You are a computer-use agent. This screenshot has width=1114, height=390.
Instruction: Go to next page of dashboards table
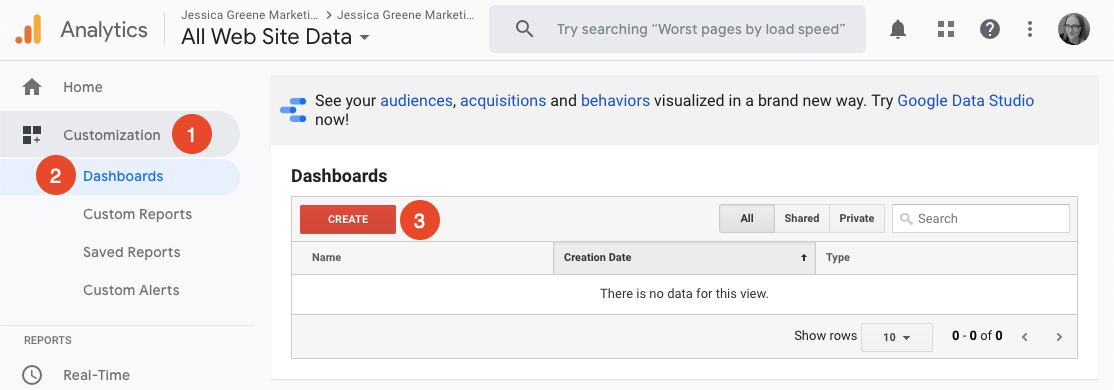click(1059, 337)
